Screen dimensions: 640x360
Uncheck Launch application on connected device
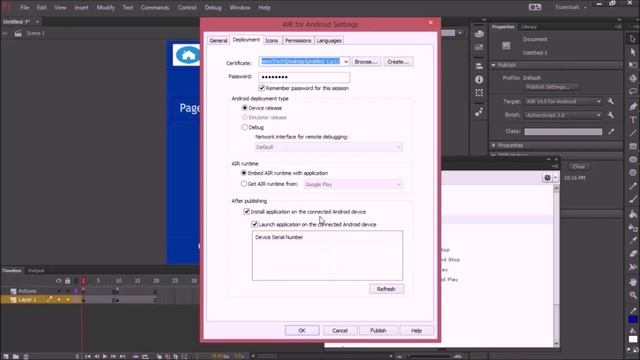pos(254,224)
